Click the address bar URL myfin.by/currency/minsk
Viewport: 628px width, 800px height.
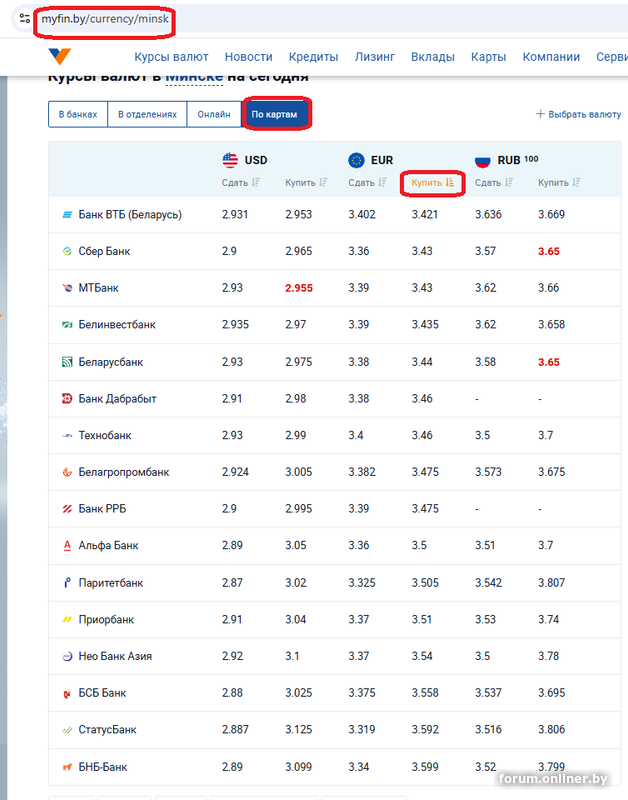[105, 19]
